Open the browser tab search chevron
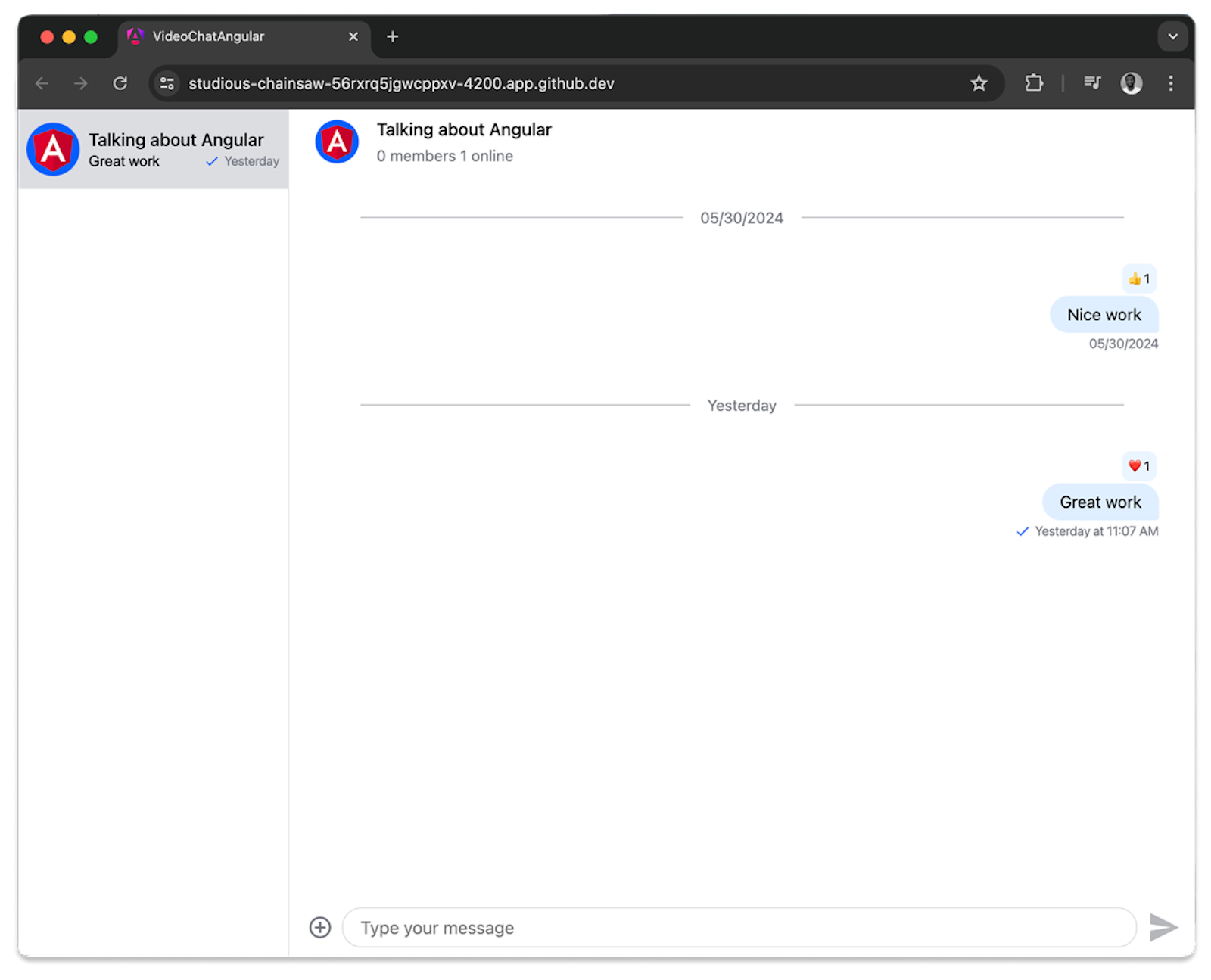This screenshot has width=1211, height=980. coord(1172,36)
